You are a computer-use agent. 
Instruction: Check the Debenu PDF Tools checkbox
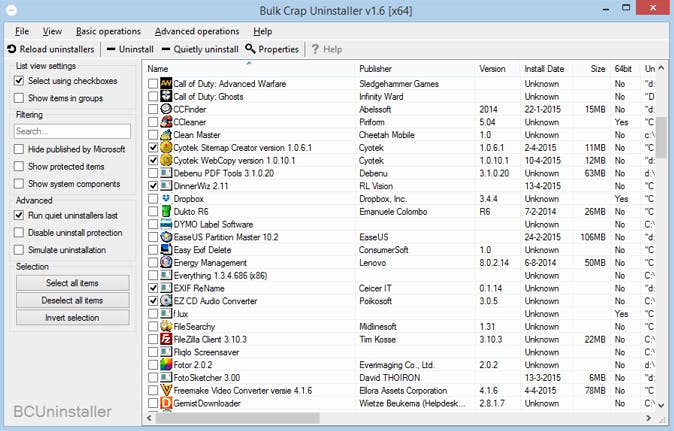point(153,173)
